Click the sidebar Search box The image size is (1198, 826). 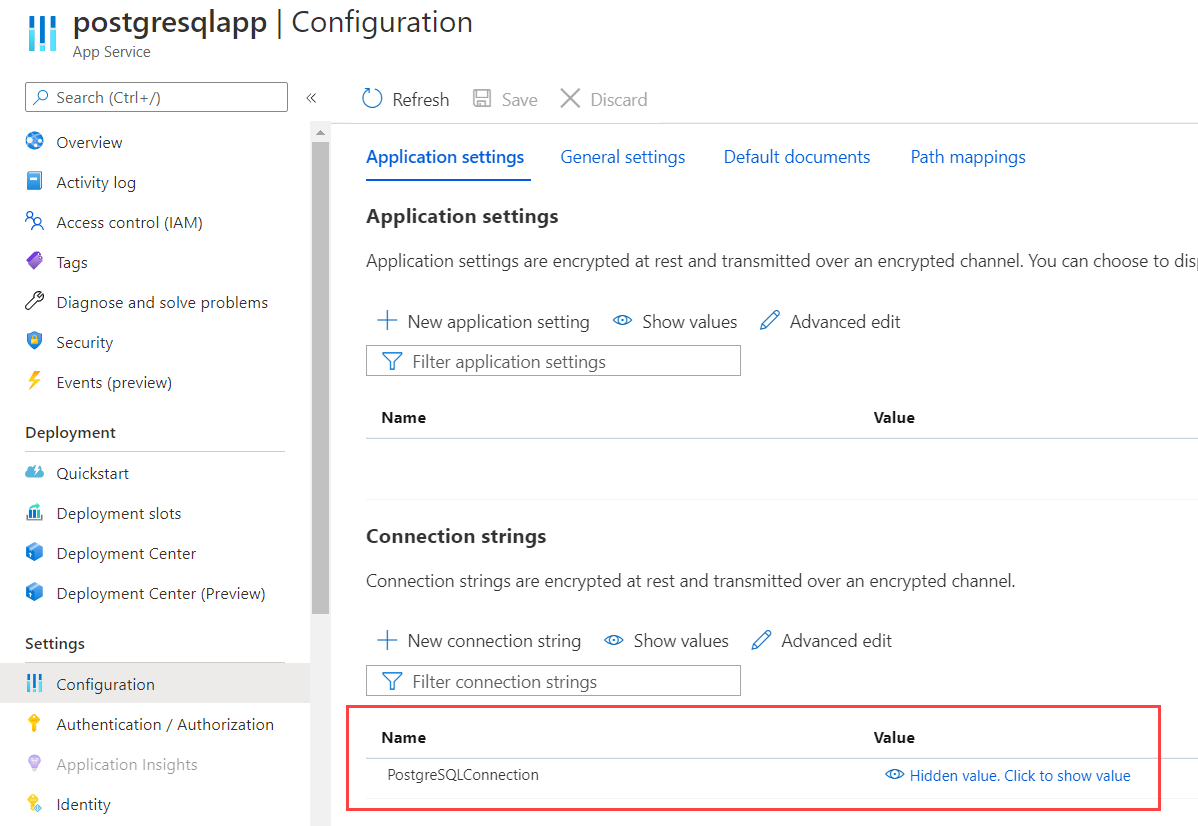tap(157, 97)
